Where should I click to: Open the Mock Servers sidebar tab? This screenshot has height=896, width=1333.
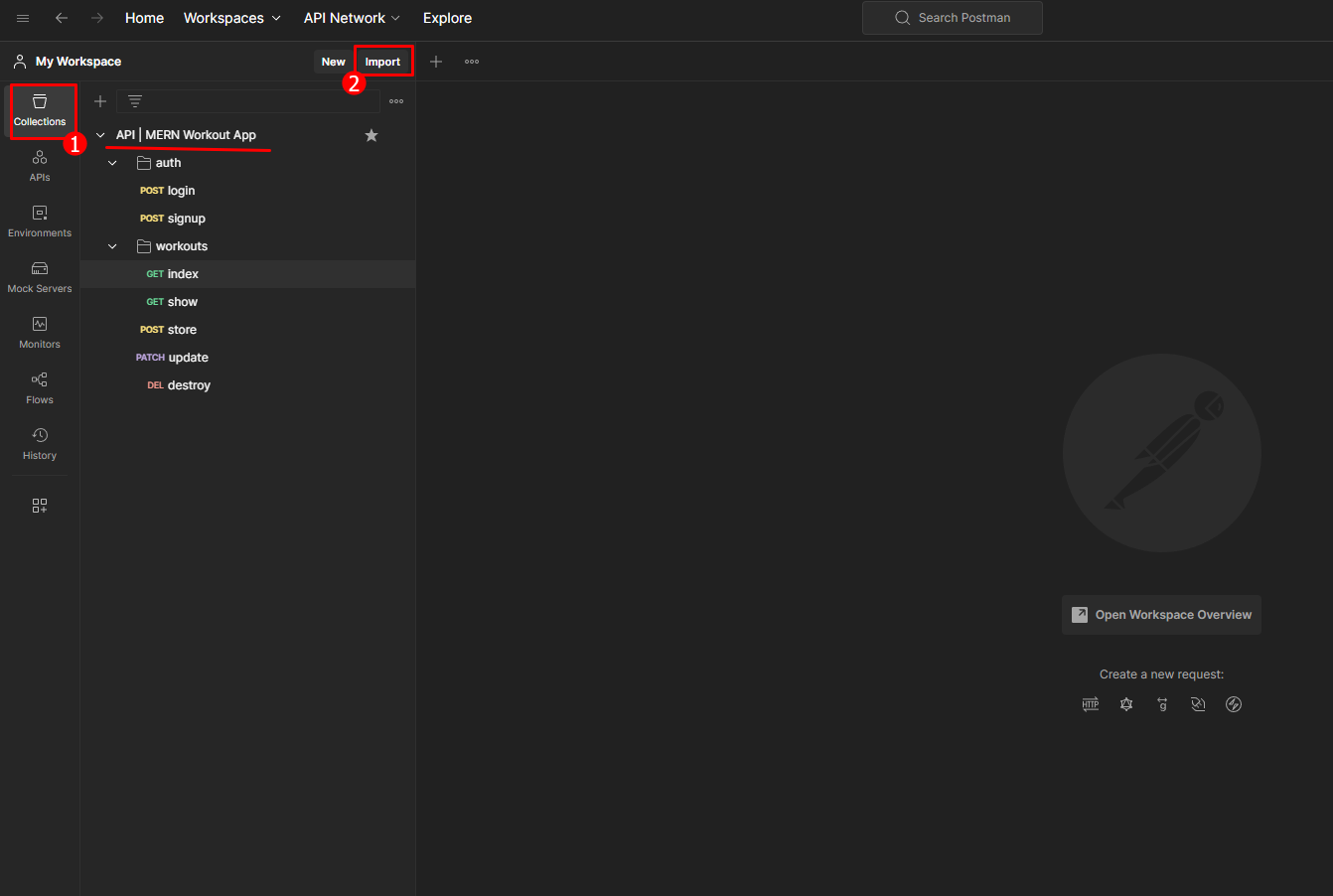(40, 277)
